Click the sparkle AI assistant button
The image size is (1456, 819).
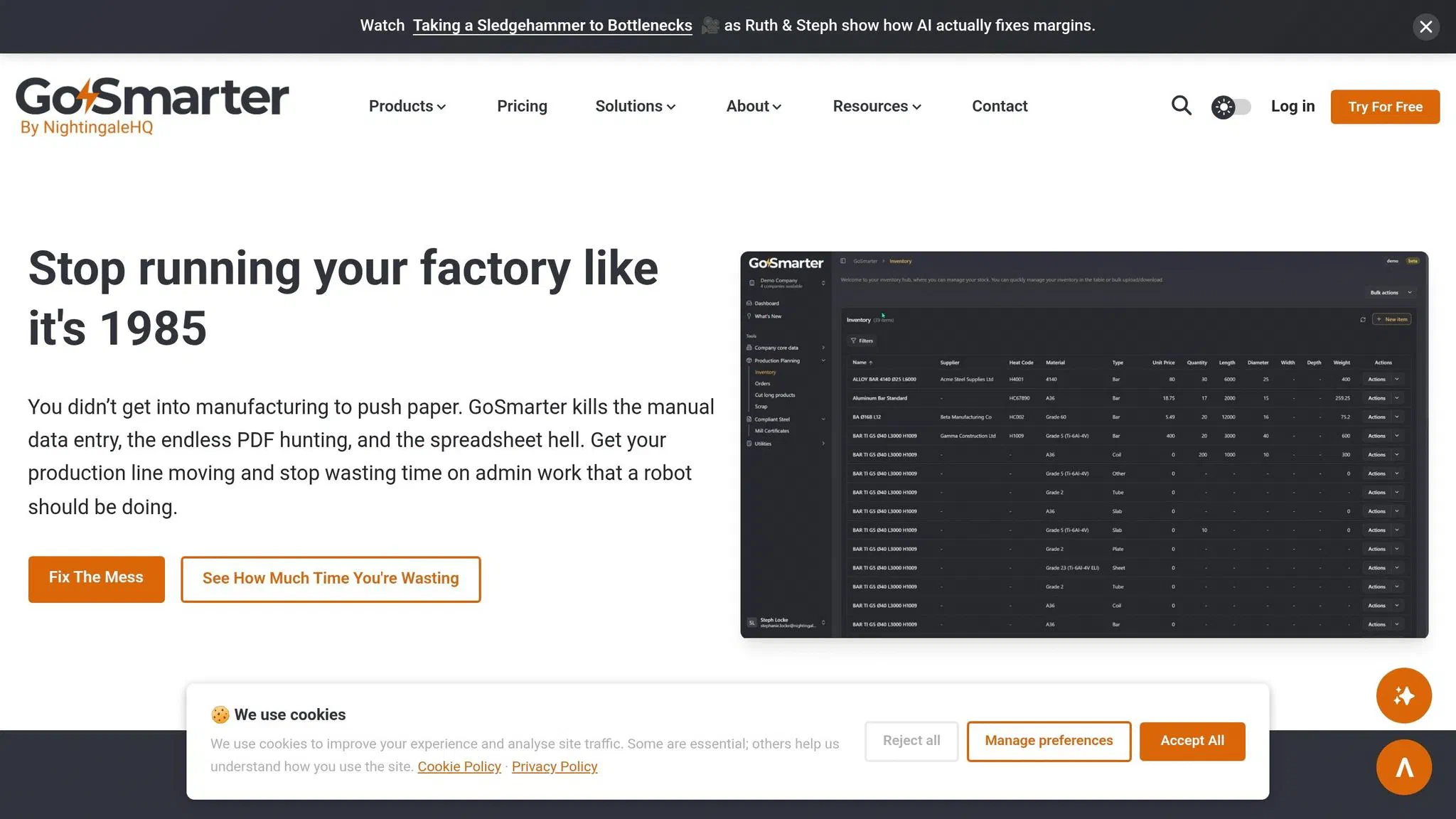(1403, 695)
